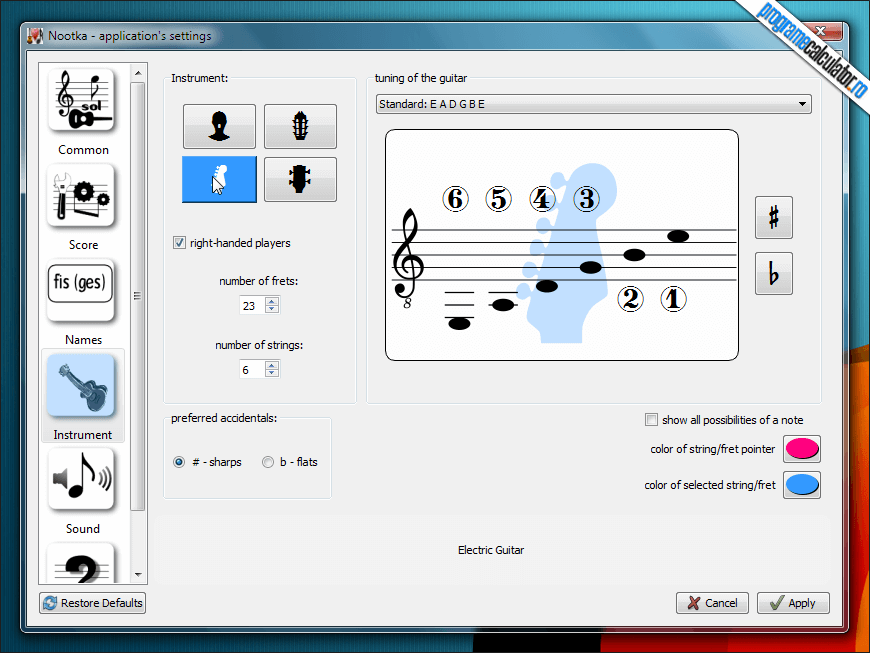Click the string 2 circled number

[630, 299]
